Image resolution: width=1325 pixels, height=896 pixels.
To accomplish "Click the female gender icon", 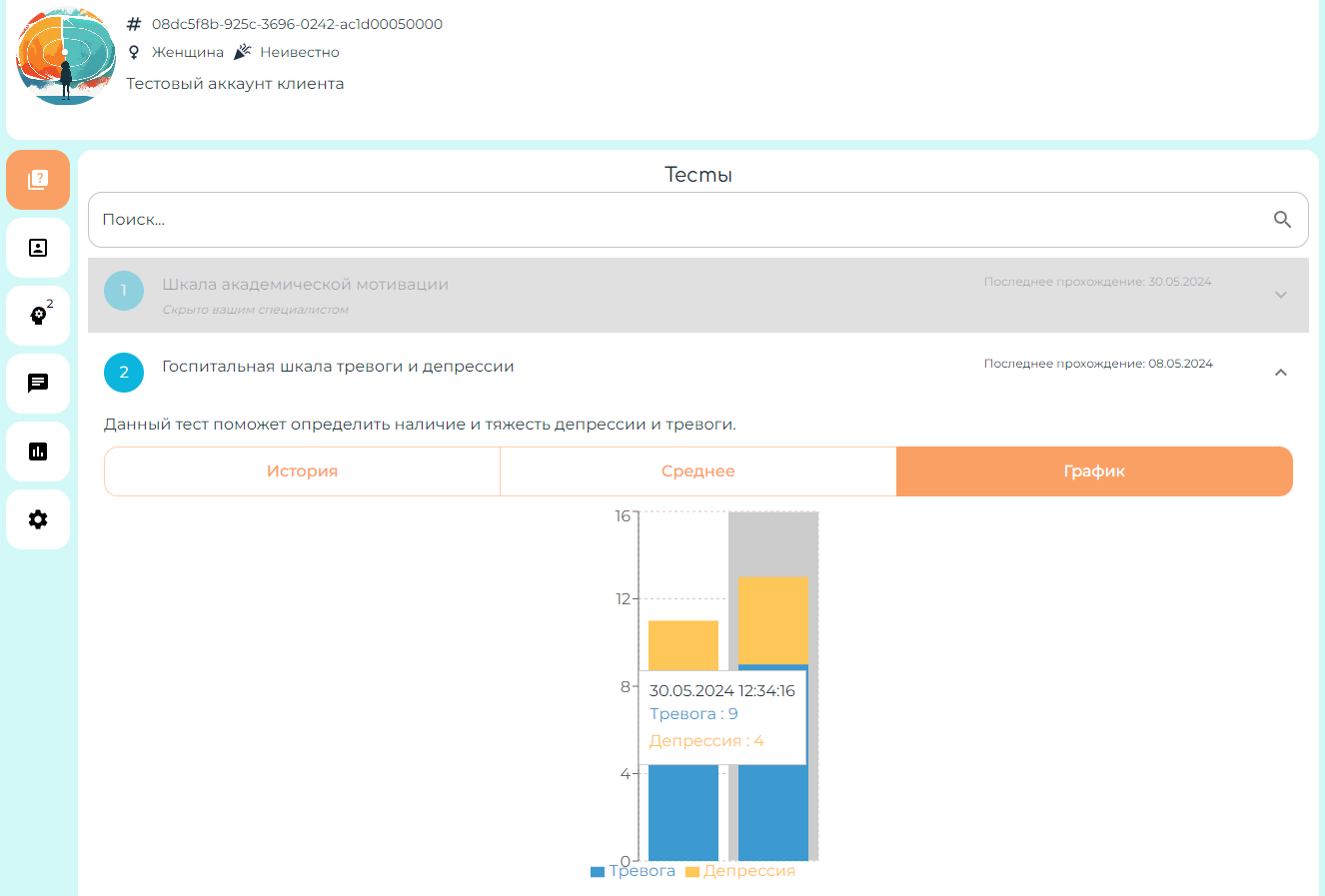I will pos(134,52).
